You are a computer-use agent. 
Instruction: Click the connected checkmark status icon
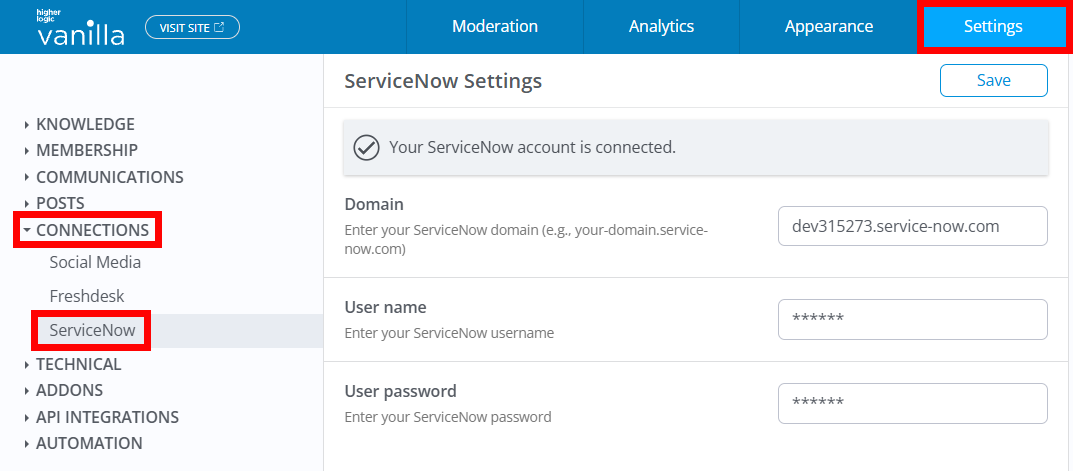coord(367,148)
